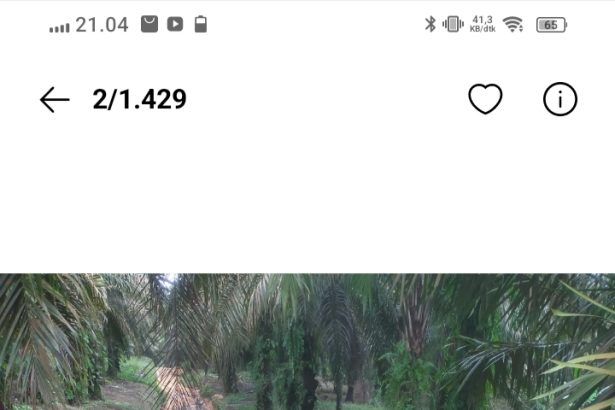Tap the back arrow

click(x=55, y=100)
